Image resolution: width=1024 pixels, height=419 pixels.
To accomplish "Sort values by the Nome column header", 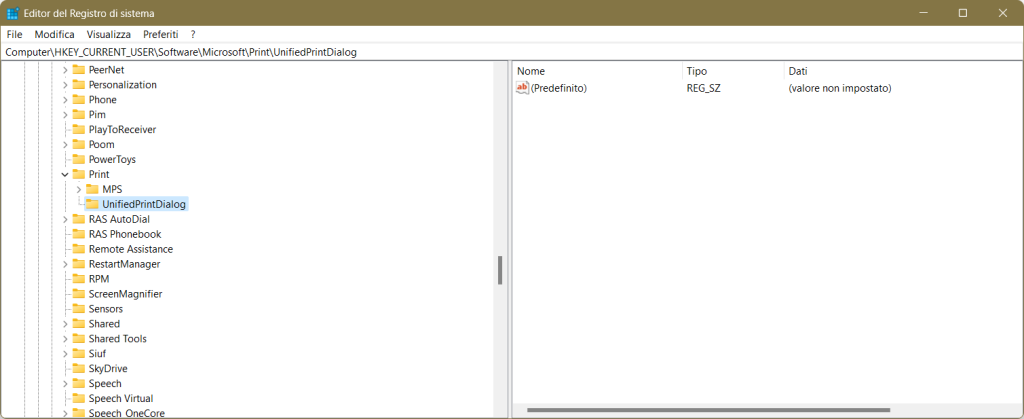I will [x=598, y=71].
